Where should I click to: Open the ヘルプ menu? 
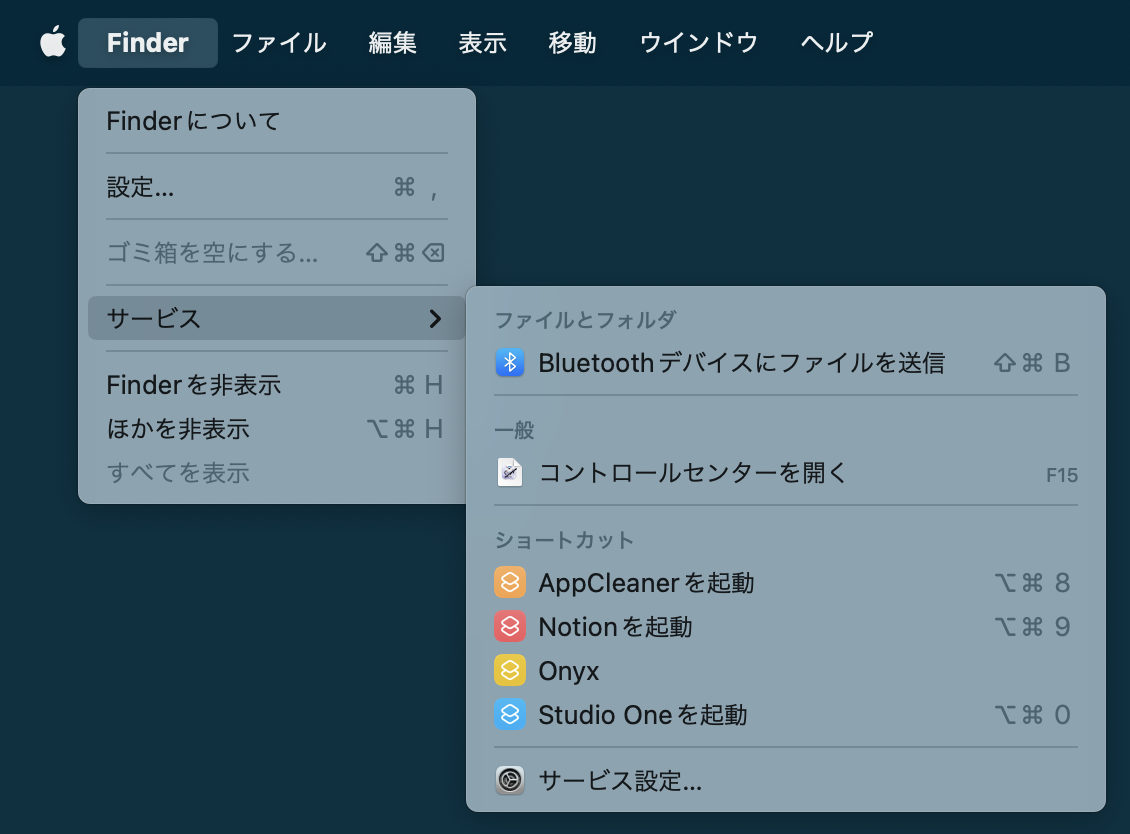(x=836, y=43)
